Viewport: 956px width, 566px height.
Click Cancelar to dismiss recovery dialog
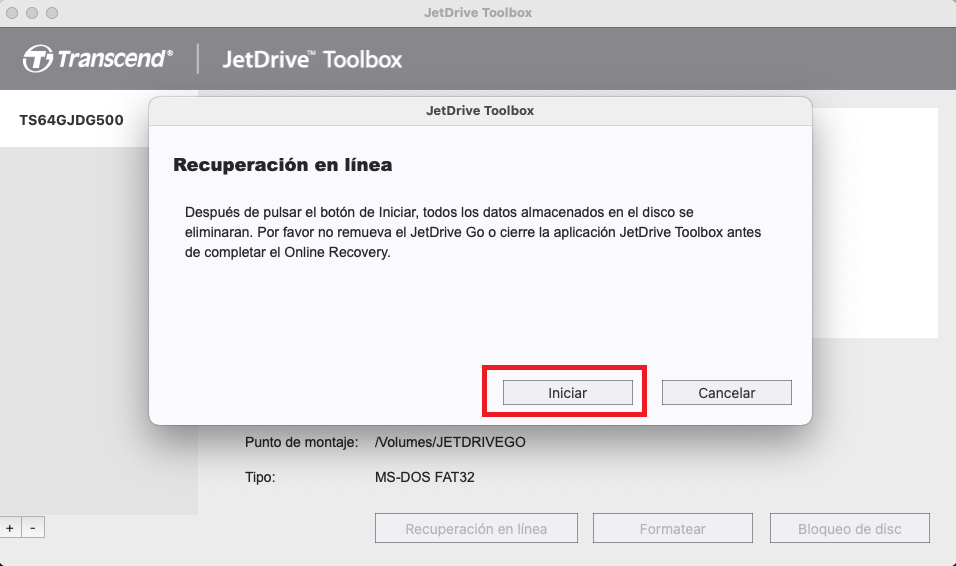[x=727, y=393]
